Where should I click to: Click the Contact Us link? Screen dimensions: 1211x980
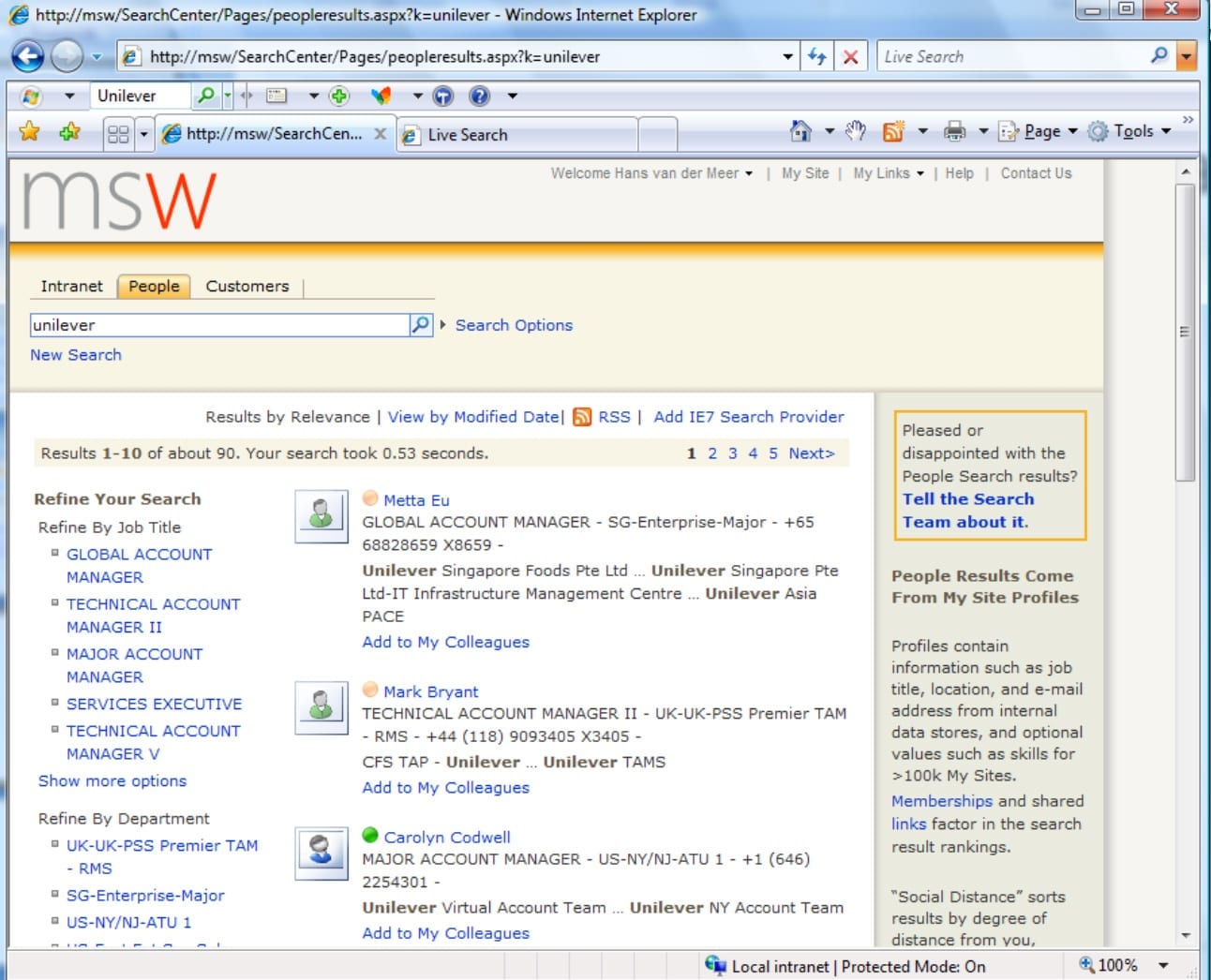point(1036,173)
